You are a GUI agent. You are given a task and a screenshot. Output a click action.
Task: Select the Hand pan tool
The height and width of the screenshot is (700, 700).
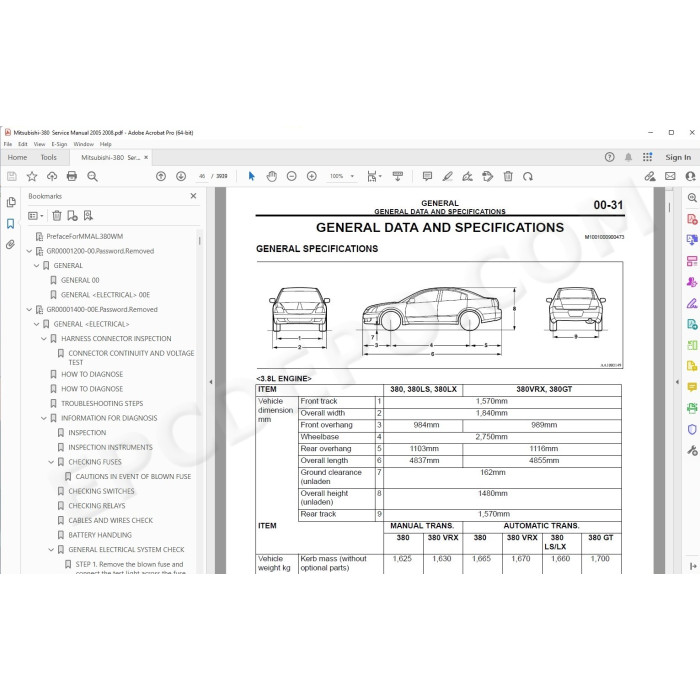click(271, 176)
